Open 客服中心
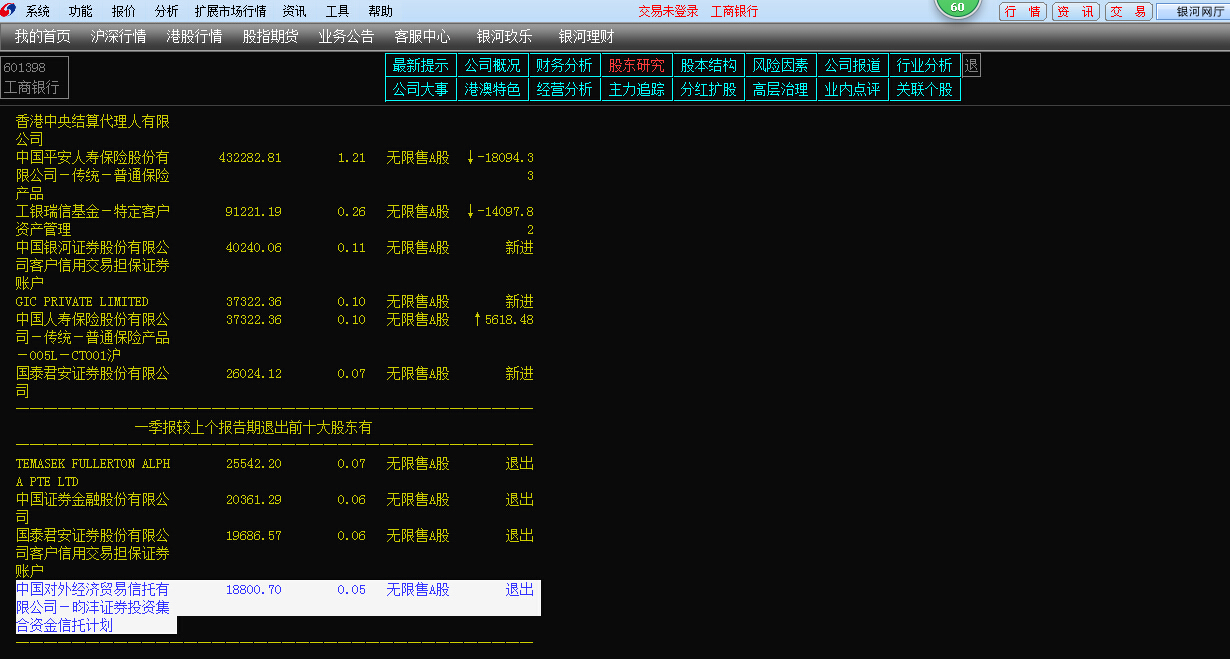 pyautogui.click(x=422, y=36)
